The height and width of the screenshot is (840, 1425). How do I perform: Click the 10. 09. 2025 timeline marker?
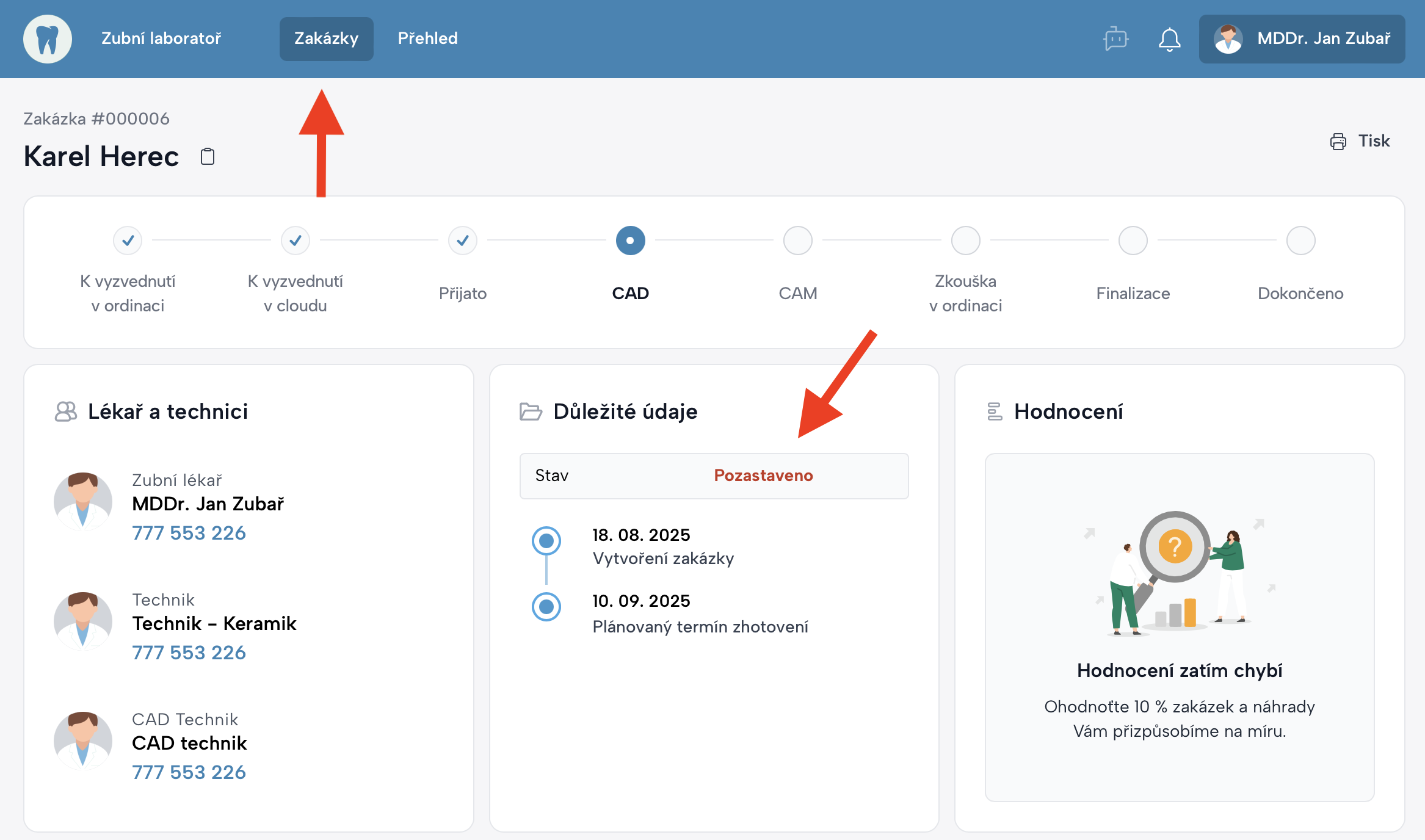click(546, 607)
